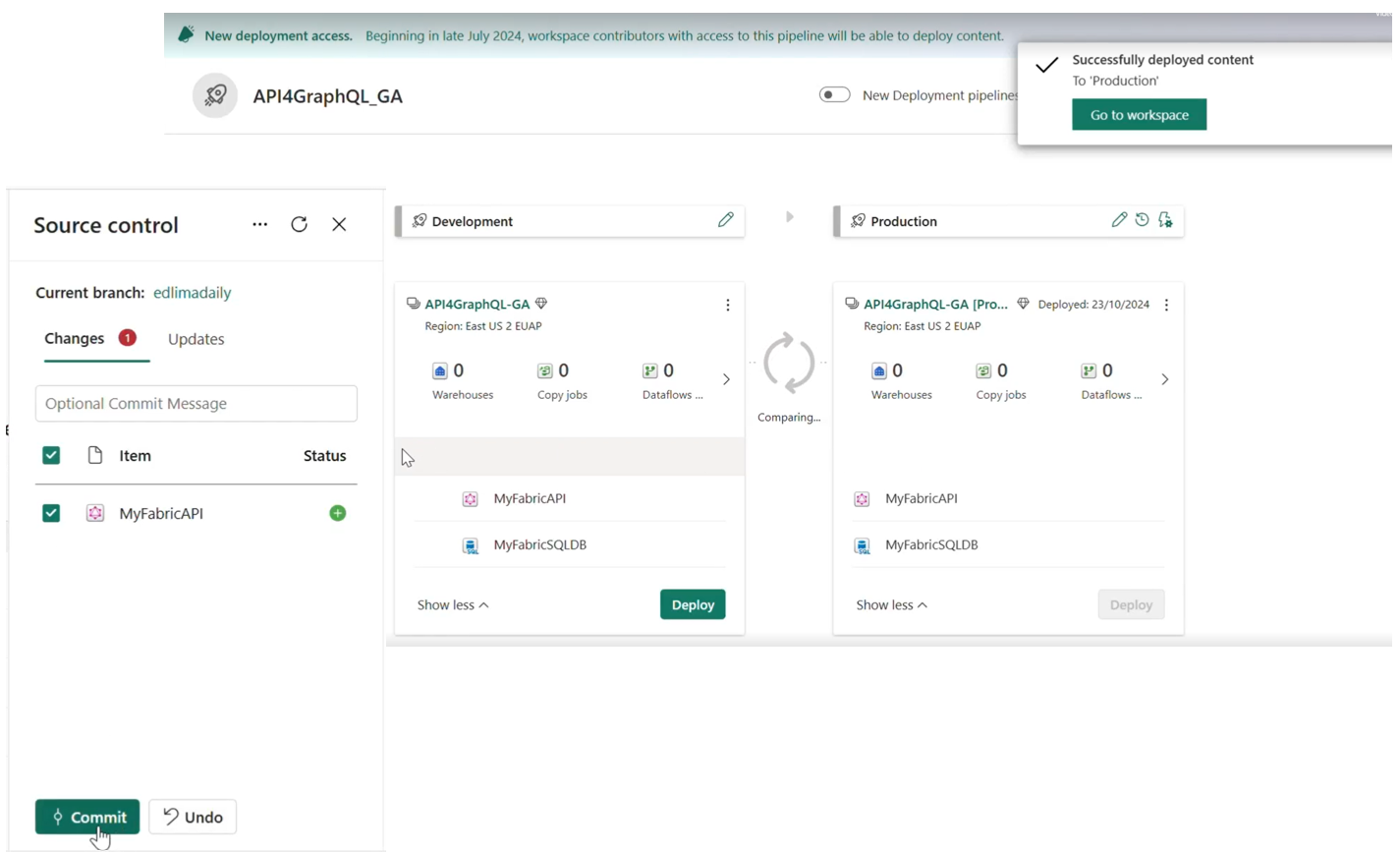
Task: Disable the New Deployment pipelines toggle
Action: click(834, 94)
